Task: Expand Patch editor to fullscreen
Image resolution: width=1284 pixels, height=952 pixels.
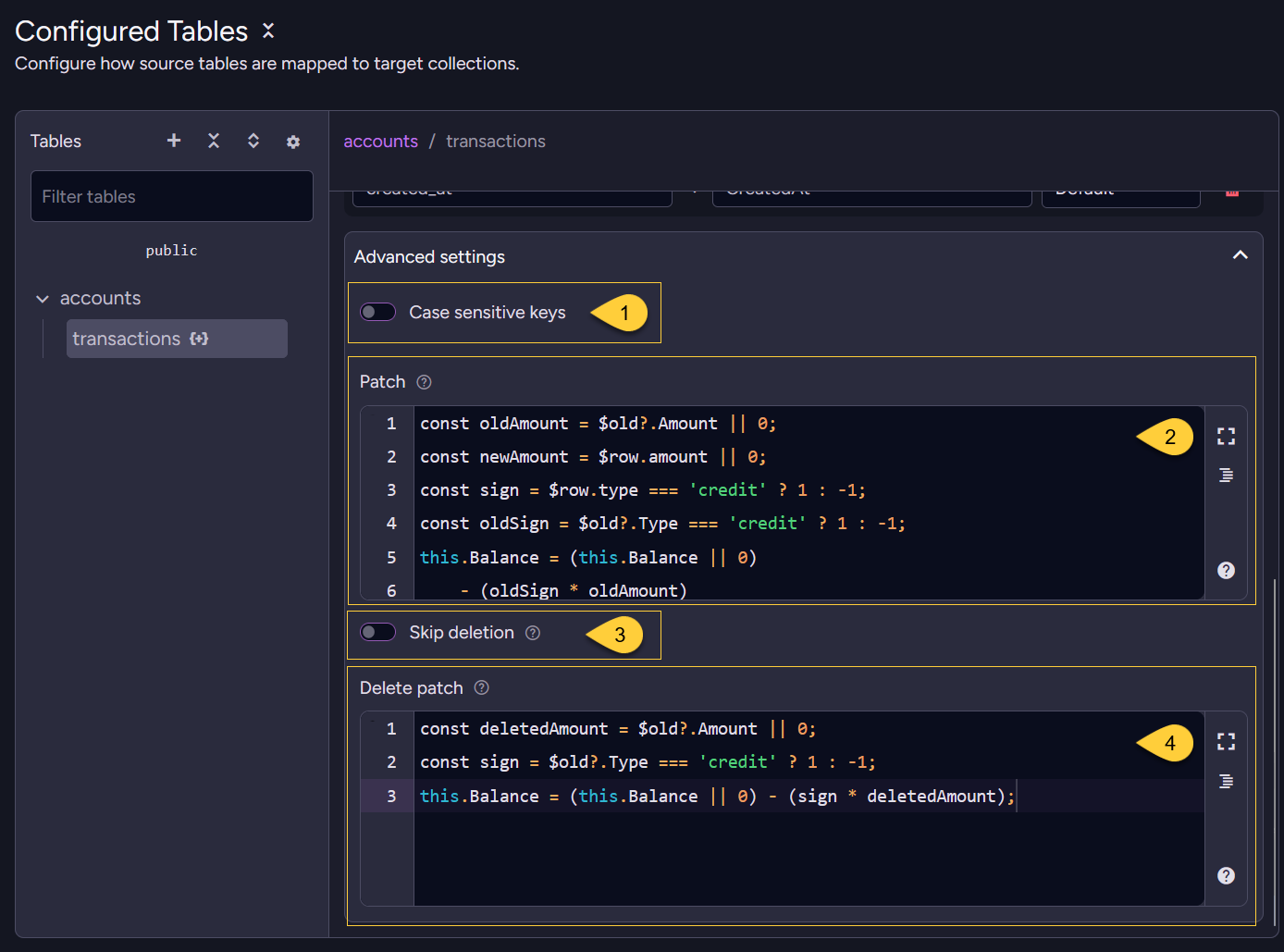Action: click(x=1226, y=436)
